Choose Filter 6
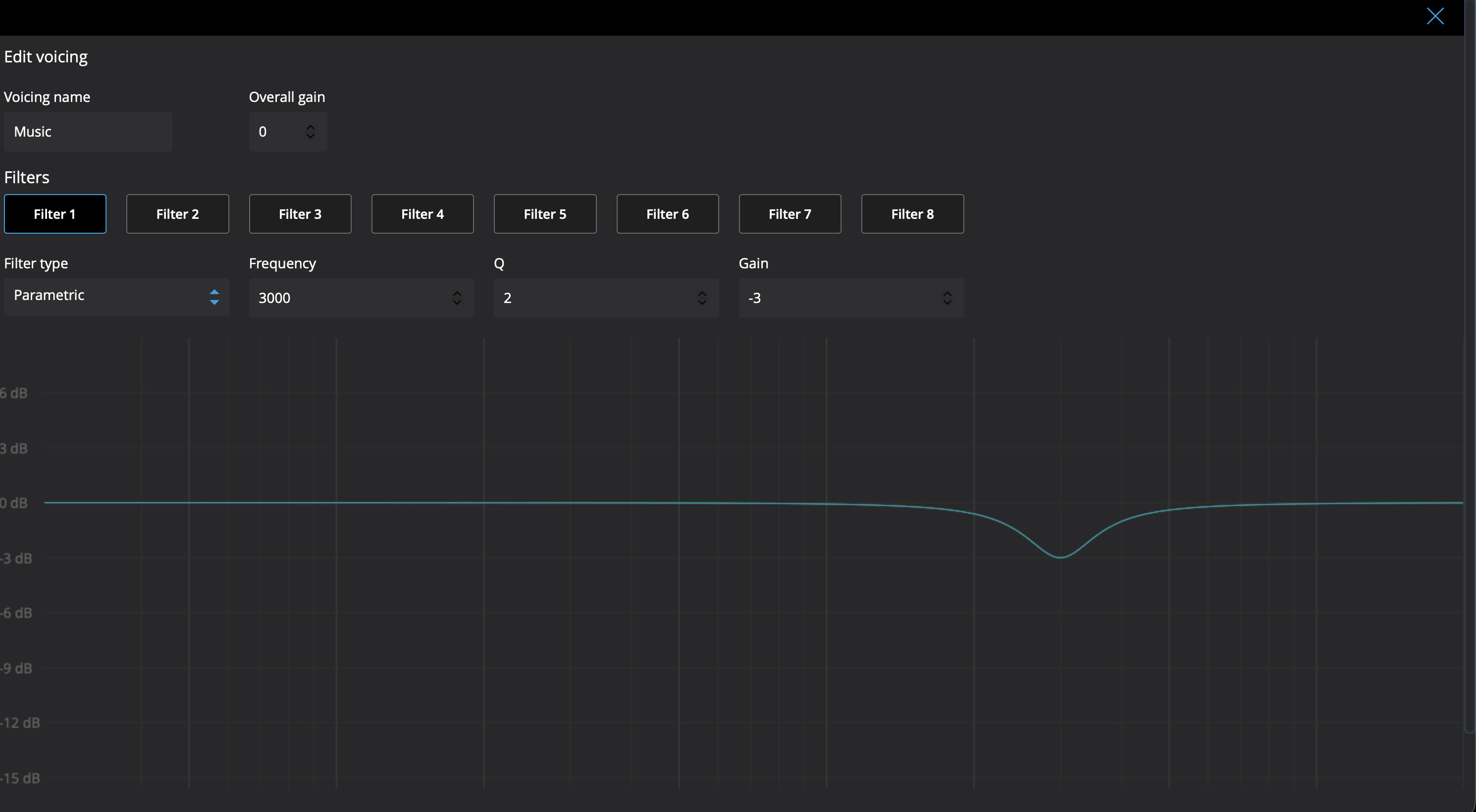 668,214
